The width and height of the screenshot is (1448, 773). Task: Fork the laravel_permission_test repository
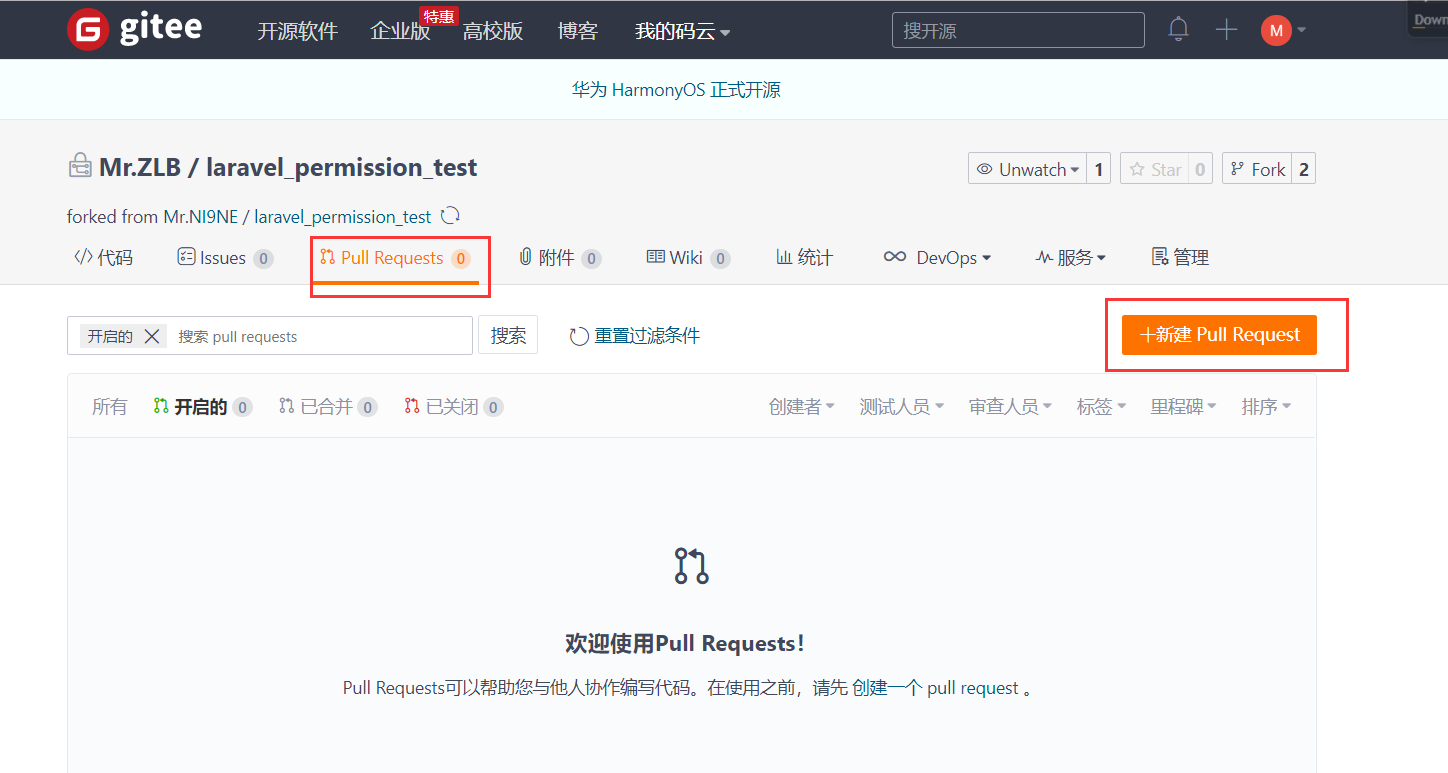[x=1257, y=169]
